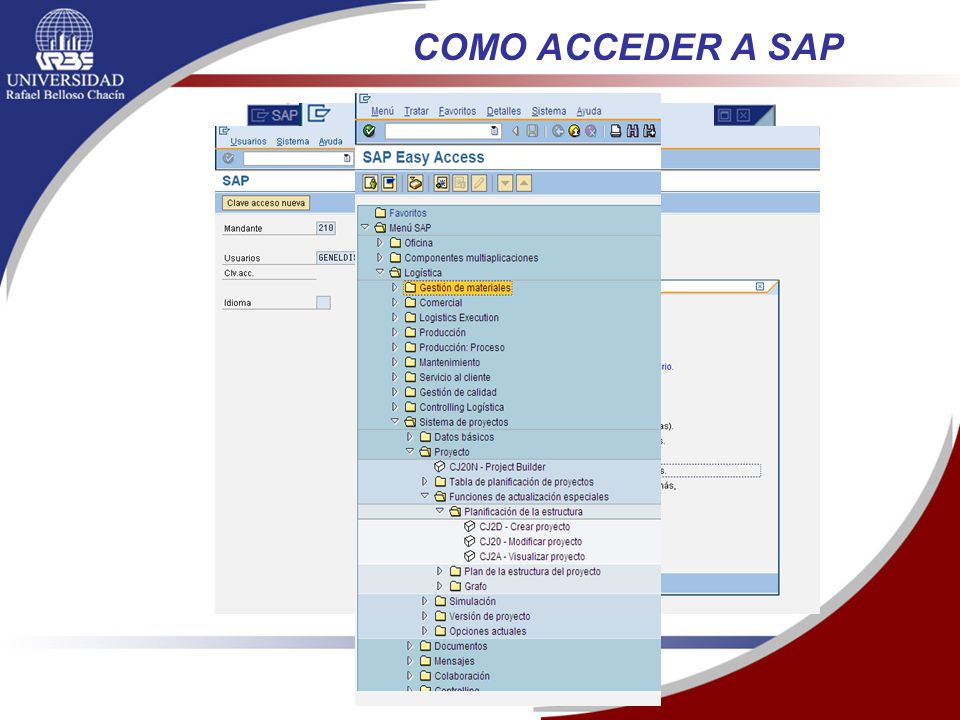Image resolution: width=960 pixels, height=720 pixels.
Task: Click the cube icon beside CJ2D - Crear proyecto
Action: click(470, 526)
